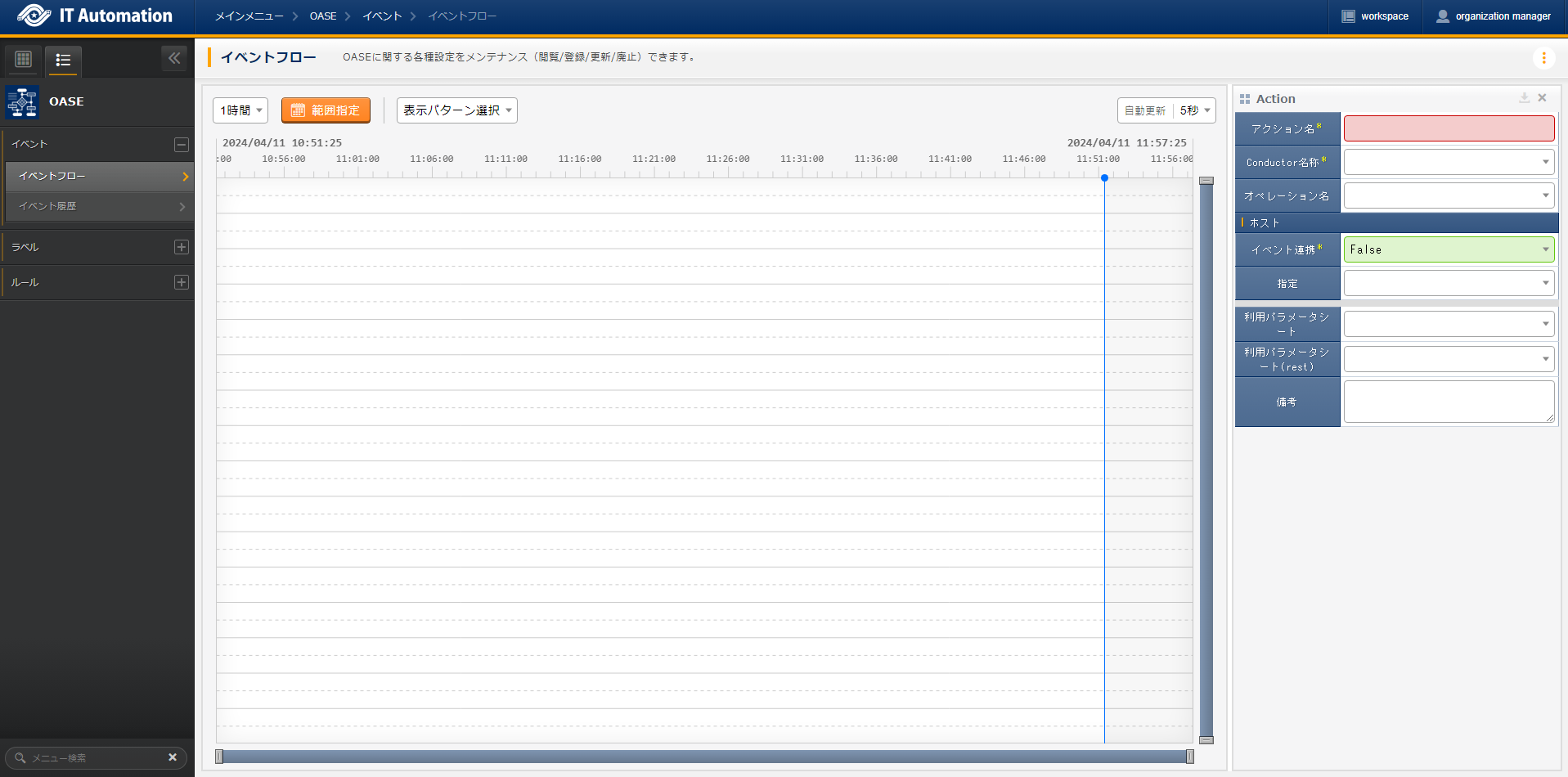The width and height of the screenshot is (1568, 777).
Task: Click the workspace icon in header
Action: click(1348, 16)
